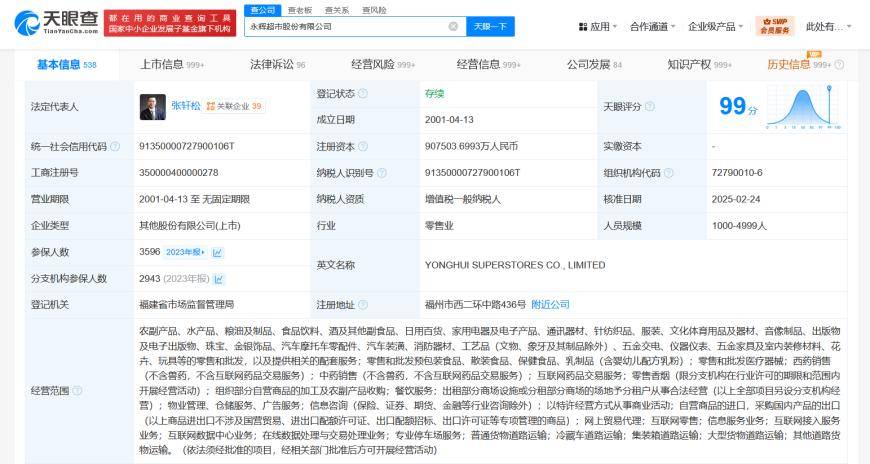This screenshot has height=464, width=870.
Task: Open 张轩松 profile link
Action: pyautogui.click(x=186, y=105)
